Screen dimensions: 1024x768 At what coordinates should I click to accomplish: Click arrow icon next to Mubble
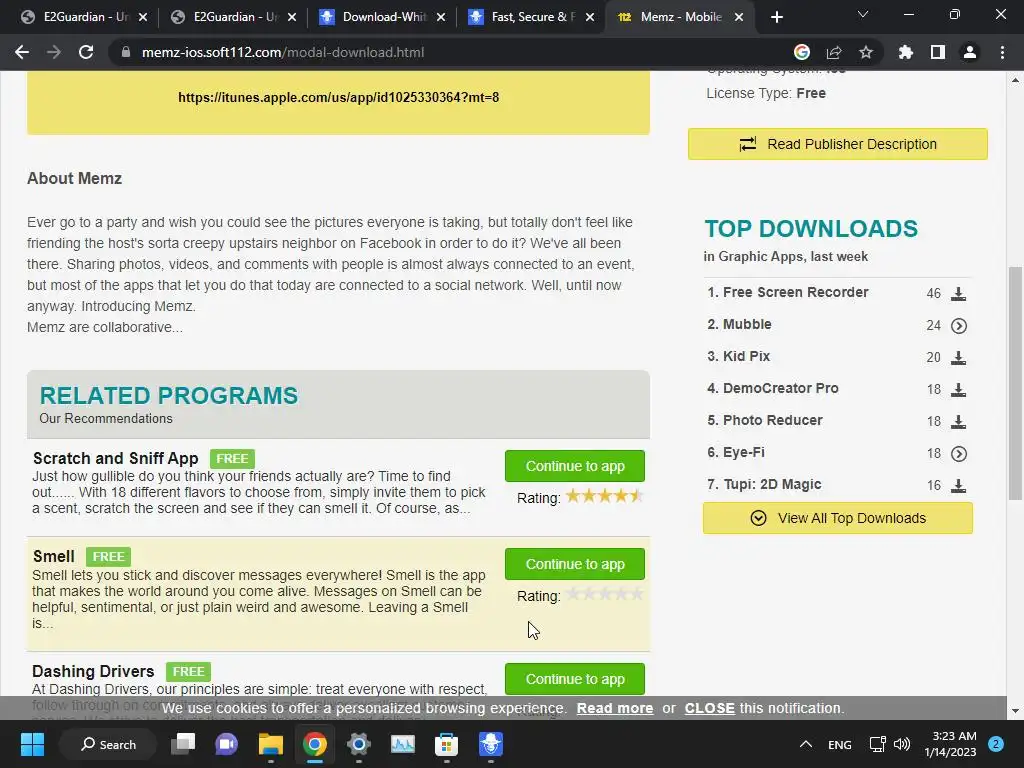tap(958, 326)
